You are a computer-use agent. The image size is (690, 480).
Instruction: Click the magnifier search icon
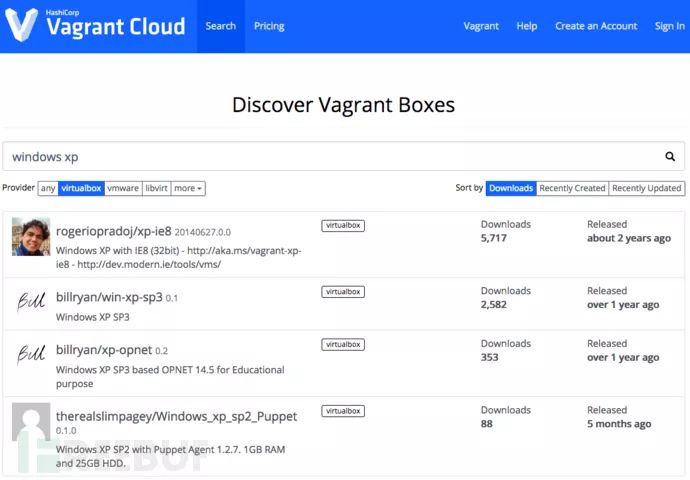click(670, 157)
